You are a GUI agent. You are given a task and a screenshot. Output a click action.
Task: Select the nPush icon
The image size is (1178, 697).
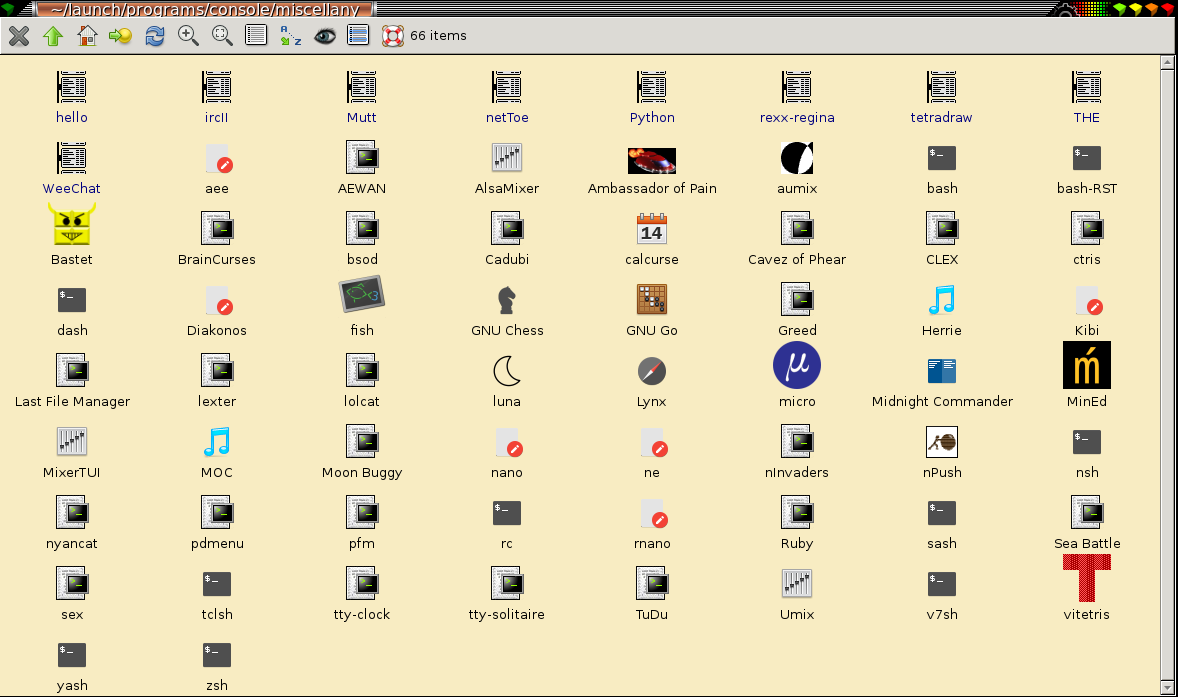(x=941, y=442)
